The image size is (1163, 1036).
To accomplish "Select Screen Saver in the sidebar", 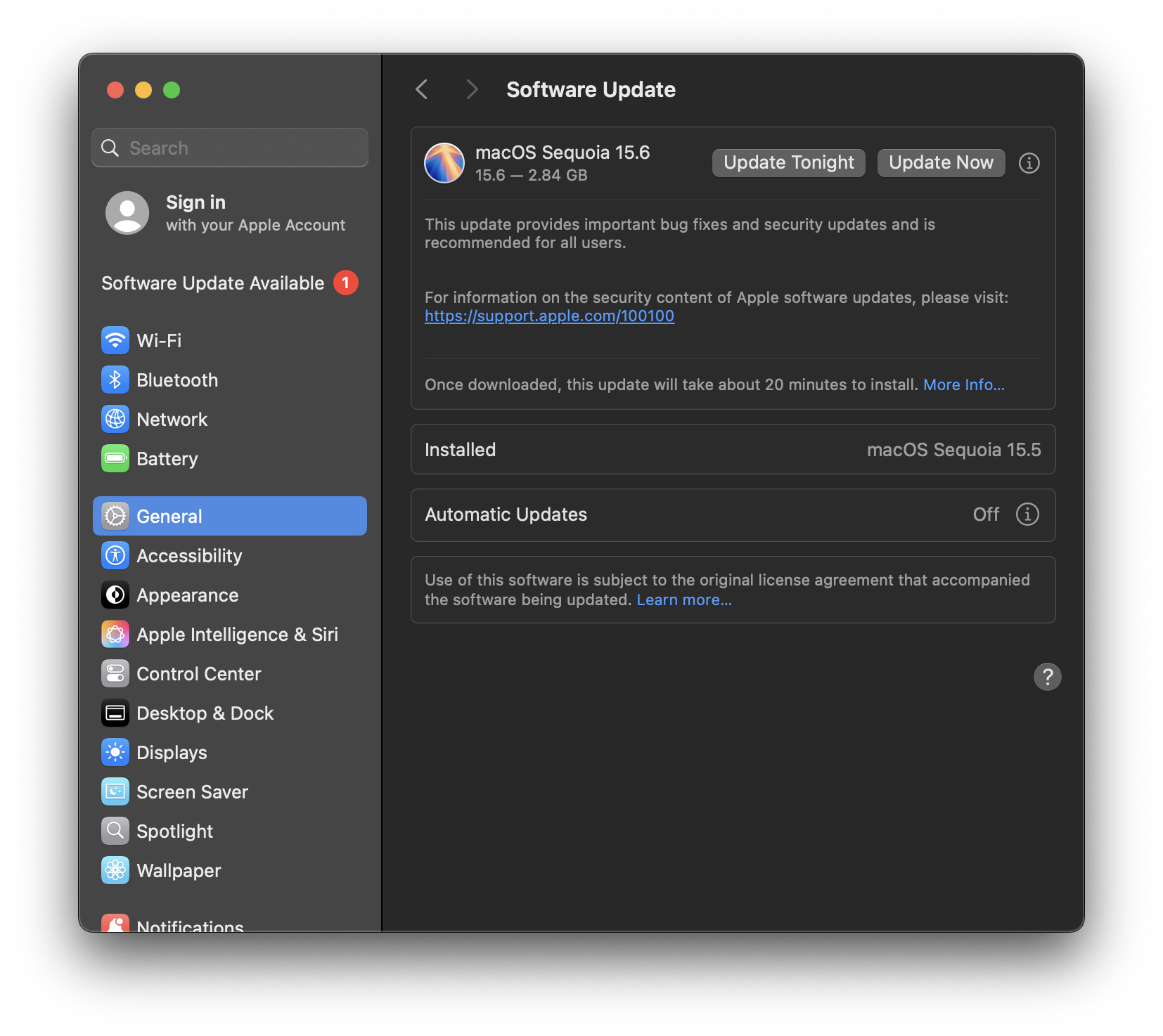I will (x=230, y=792).
